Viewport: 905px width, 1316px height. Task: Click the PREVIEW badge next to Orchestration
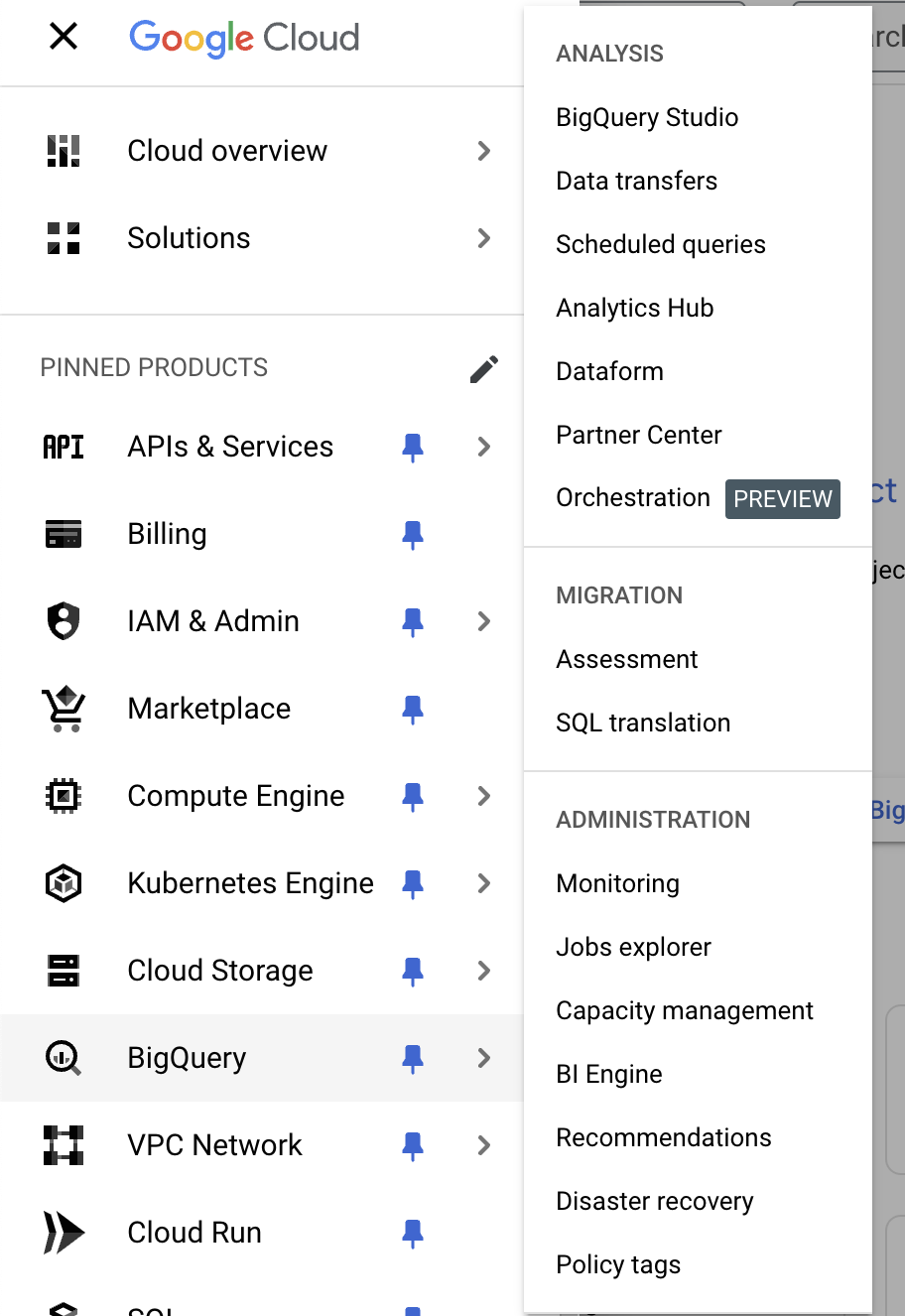click(x=783, y=499)
